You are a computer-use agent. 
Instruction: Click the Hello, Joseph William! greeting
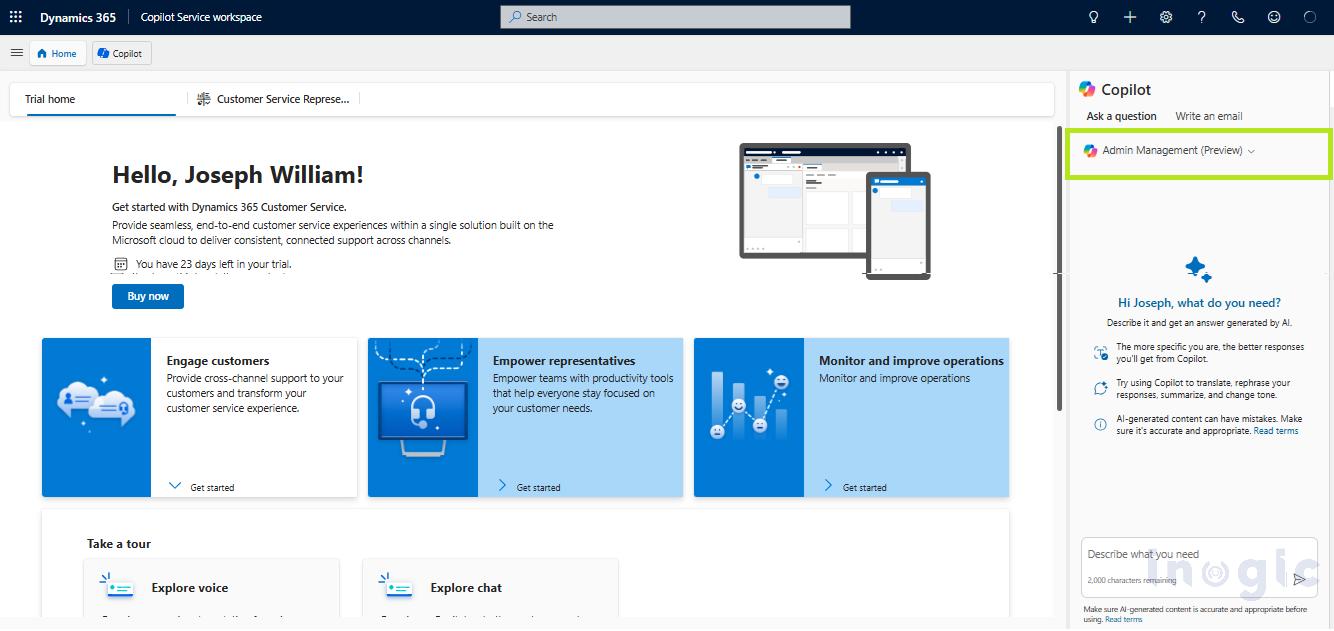238,175
